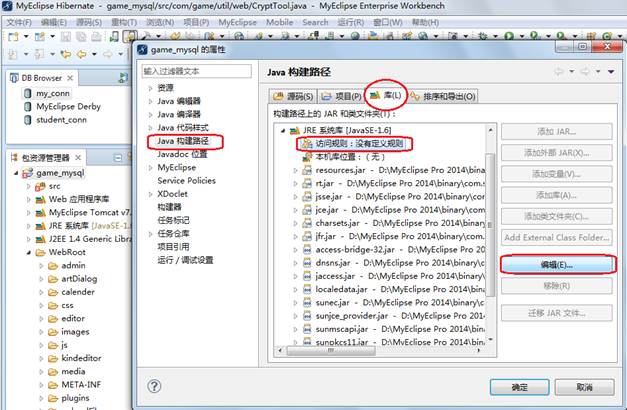Click the rt.jar file icon
Viewport: 627px width, 410px height.
coord(307,183)
